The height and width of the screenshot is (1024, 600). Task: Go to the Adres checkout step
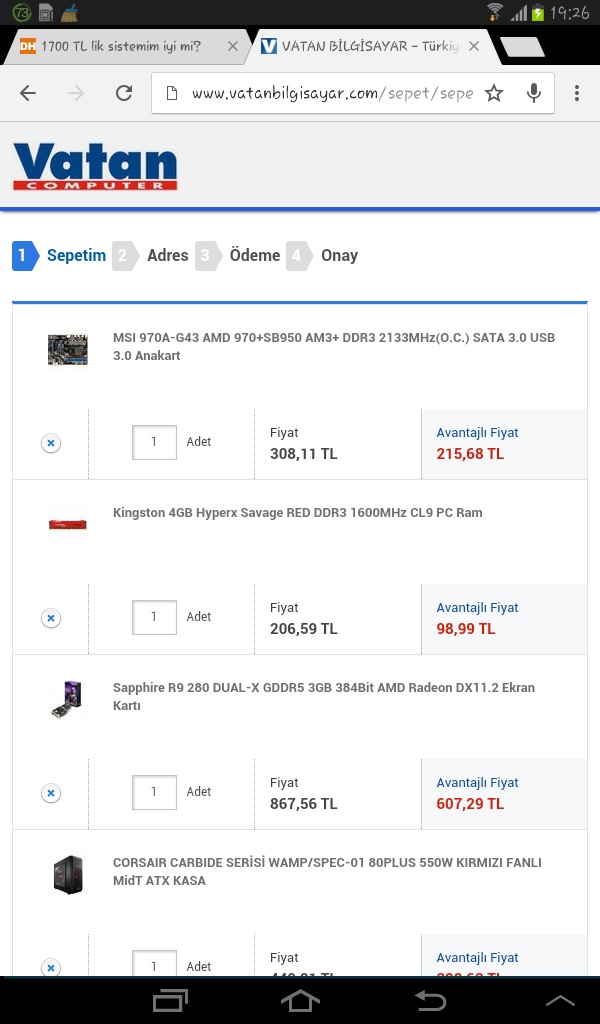[x=167, y=255]
